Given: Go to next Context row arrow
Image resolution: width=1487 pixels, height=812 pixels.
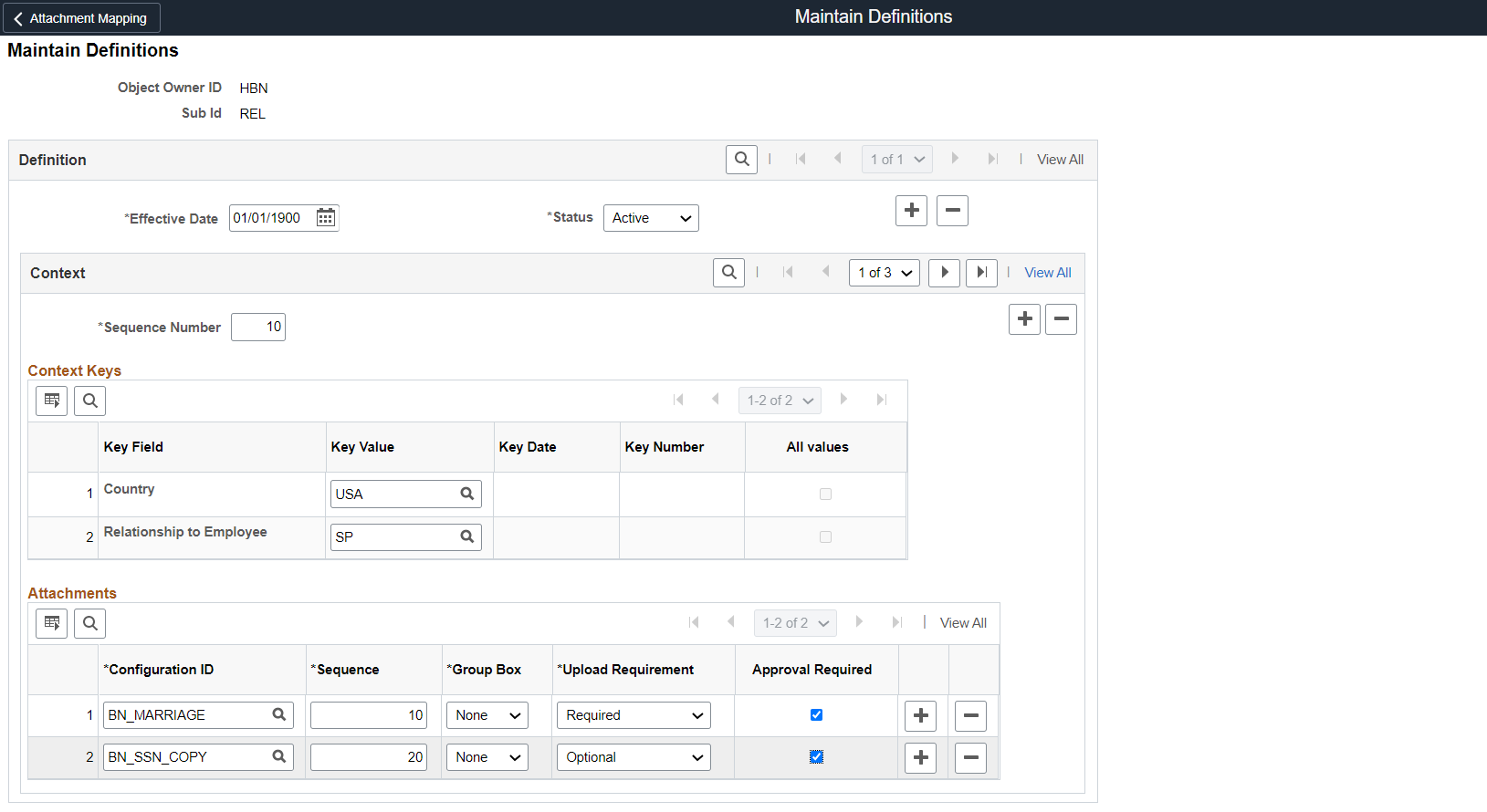Looking at the screenshot, I should click(x=944, y=273).
